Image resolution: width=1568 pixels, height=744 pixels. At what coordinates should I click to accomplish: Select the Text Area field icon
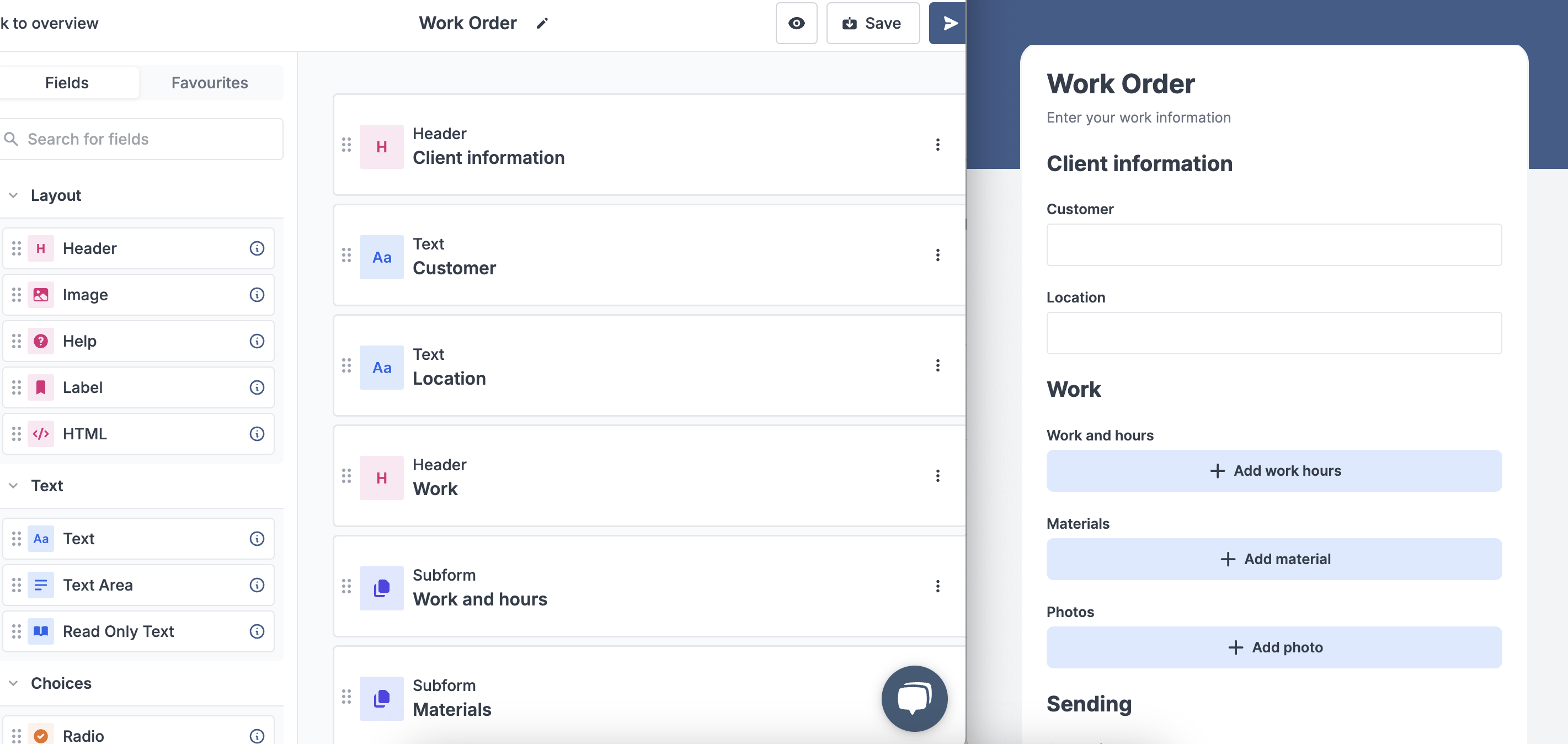tap(41, 585)
